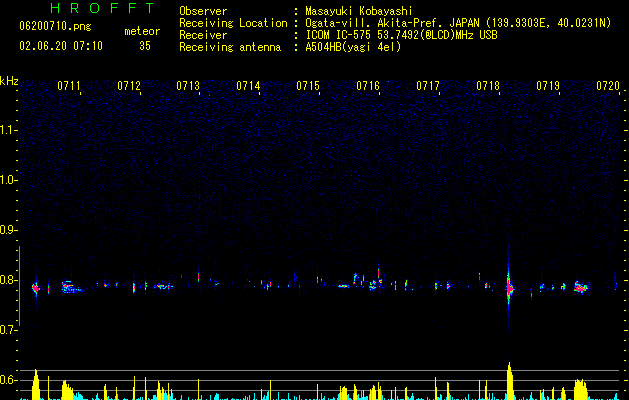Click the ICOM IC-575 53.7492 MHz receiver text
This screenshot has width=629, height=400.
401,35
